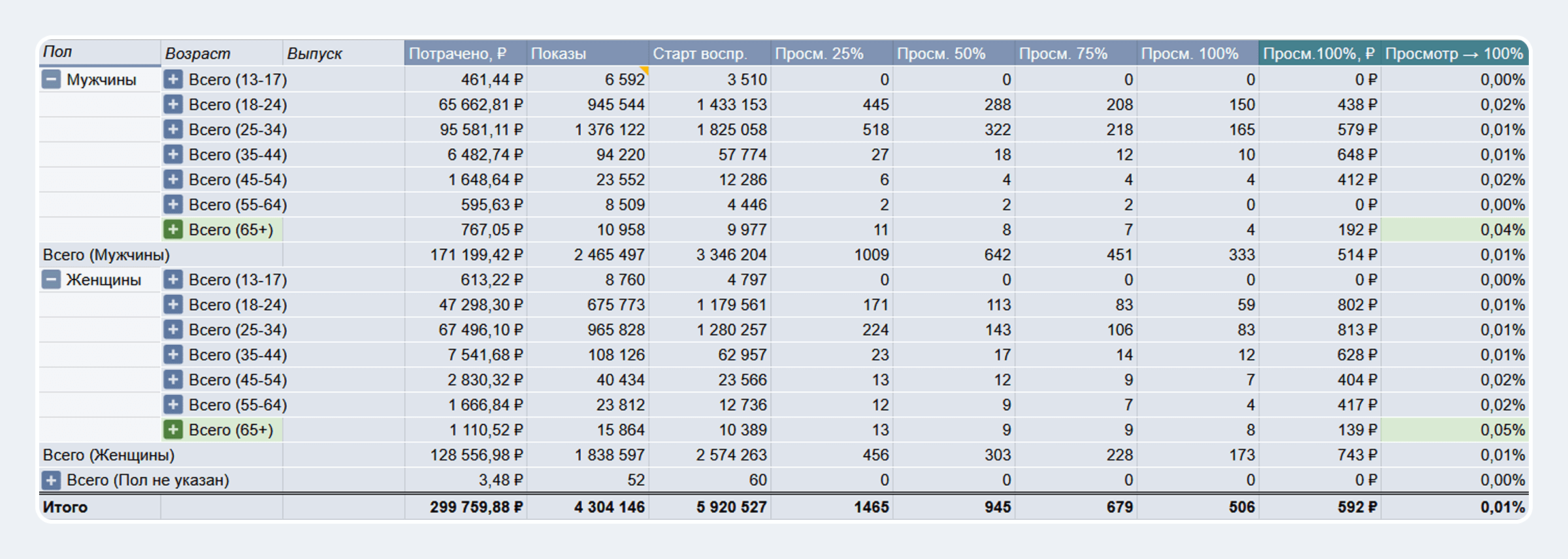Click the total 592 ₽ cell
Screen dimensions: 1568x559
pyautogui.click(x=1320, y=507)
